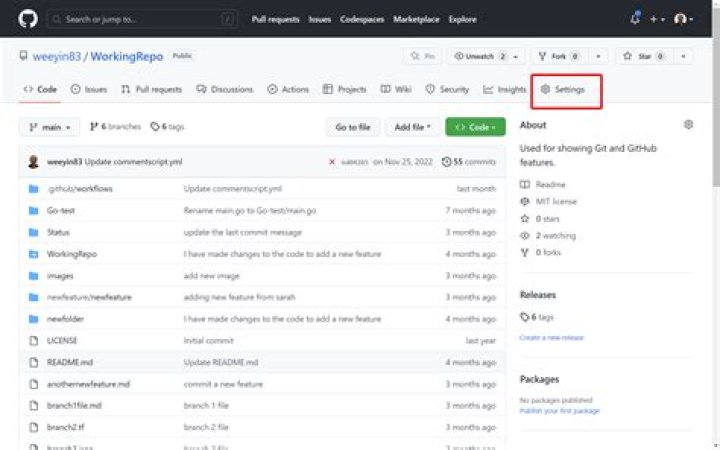Open the .github/workflows folder

80,189
